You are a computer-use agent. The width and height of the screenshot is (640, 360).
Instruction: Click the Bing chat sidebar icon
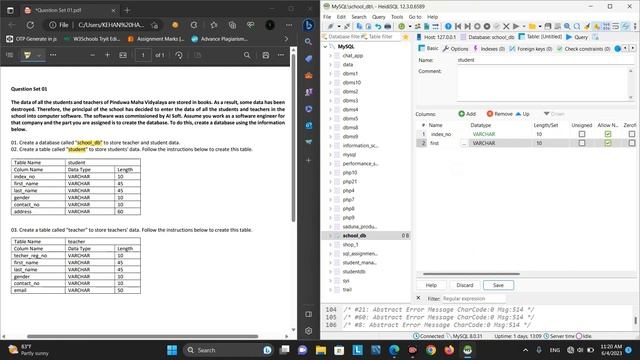309,25
